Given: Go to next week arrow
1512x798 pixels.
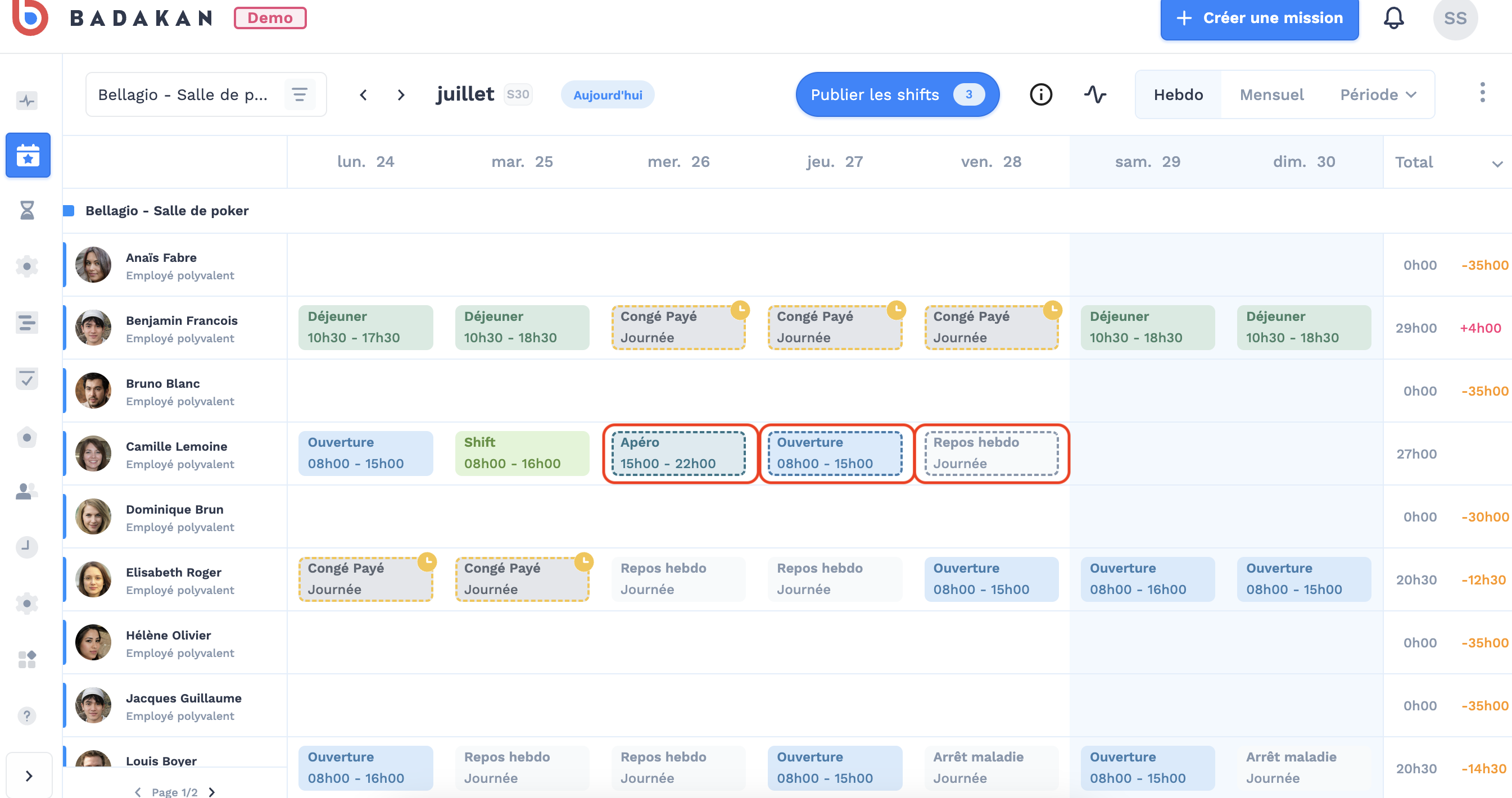Looking at the screenshot, I should point(401,94).
